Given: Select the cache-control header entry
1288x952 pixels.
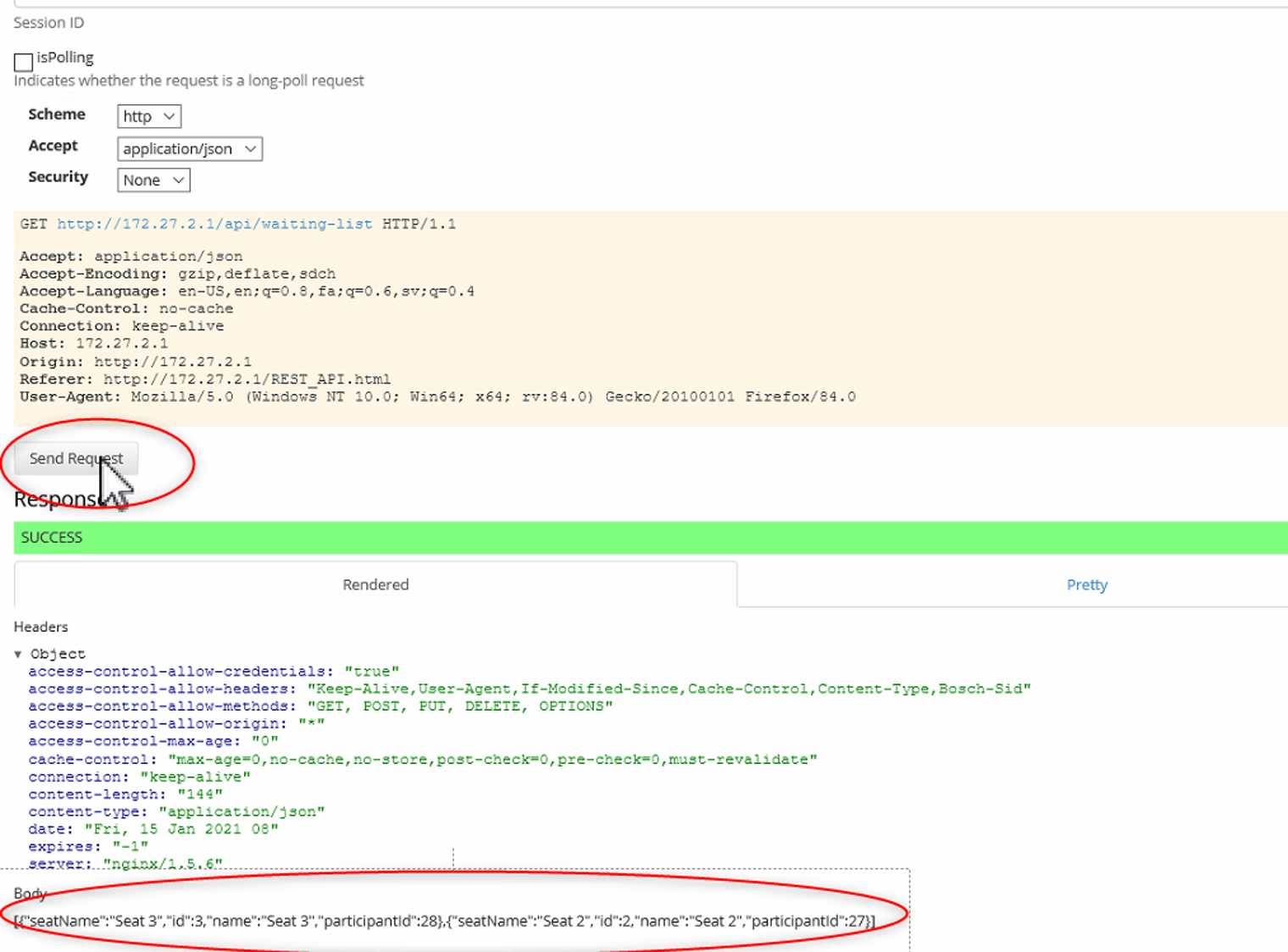Looking at the screenshot, I should (422, 759).
